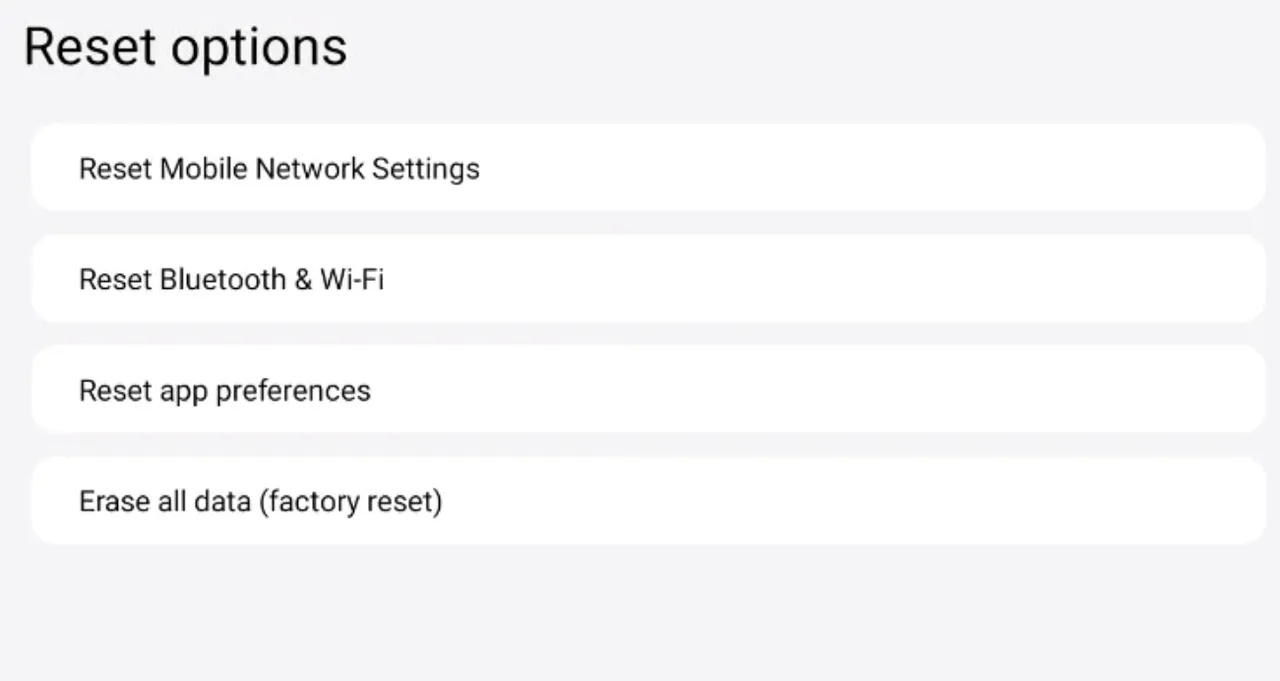The image size is (1280, 681).
Task: Select Reset Bluetooth & Wi-Fi
Action: (x=647, y=279)
